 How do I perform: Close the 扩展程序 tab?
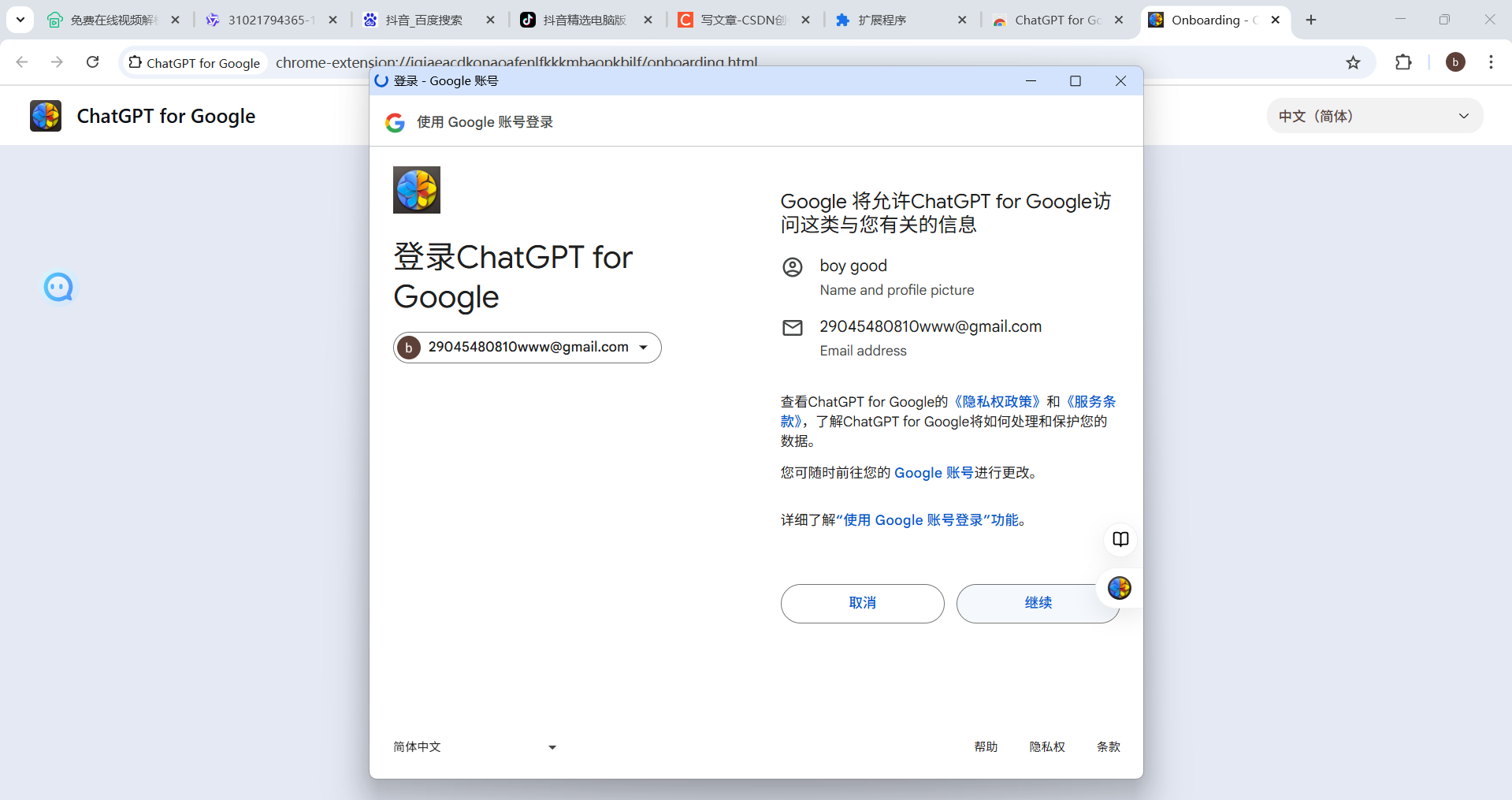(x=962, y=20)
